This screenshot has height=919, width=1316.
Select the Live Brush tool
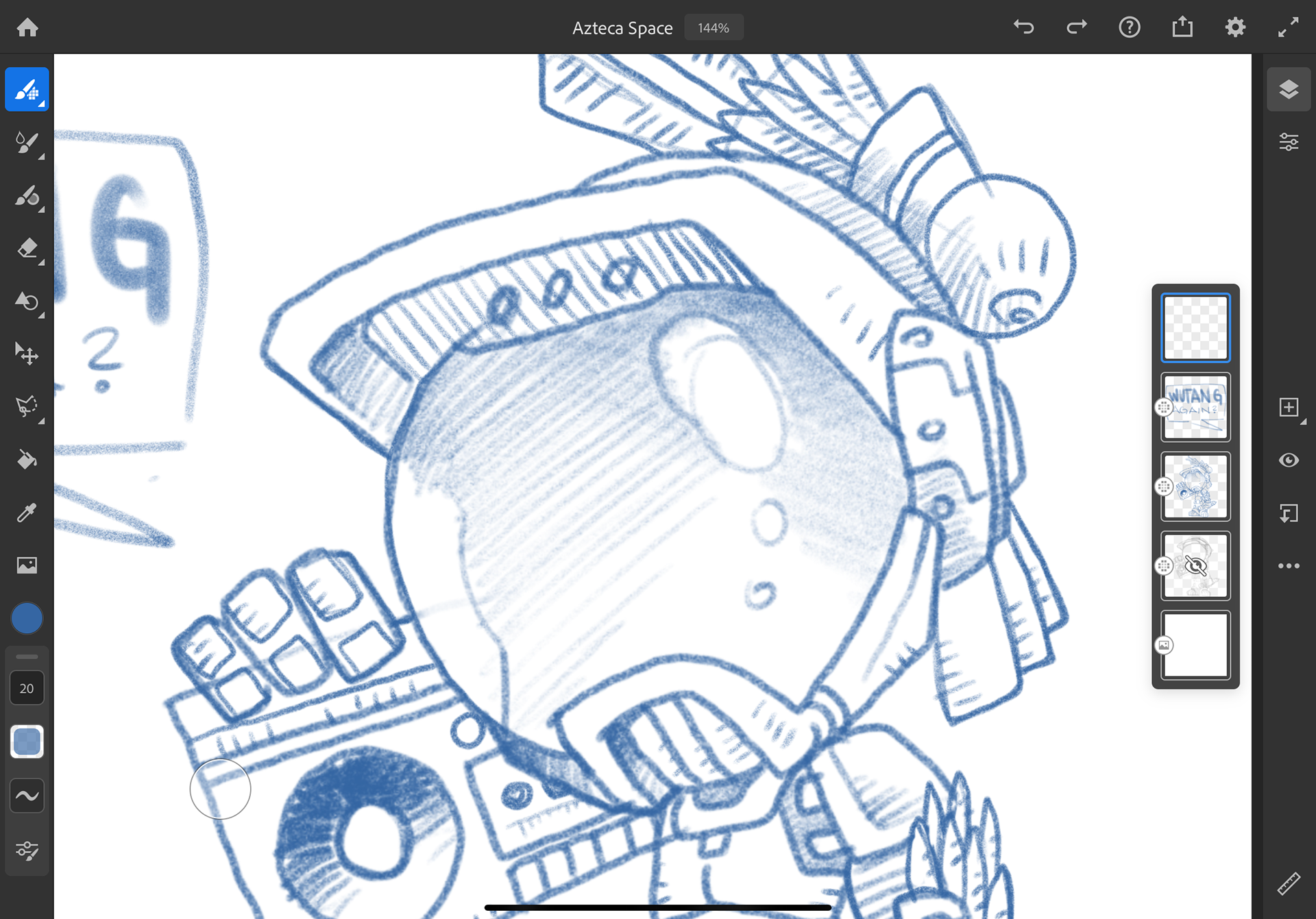tap(27, 143)
